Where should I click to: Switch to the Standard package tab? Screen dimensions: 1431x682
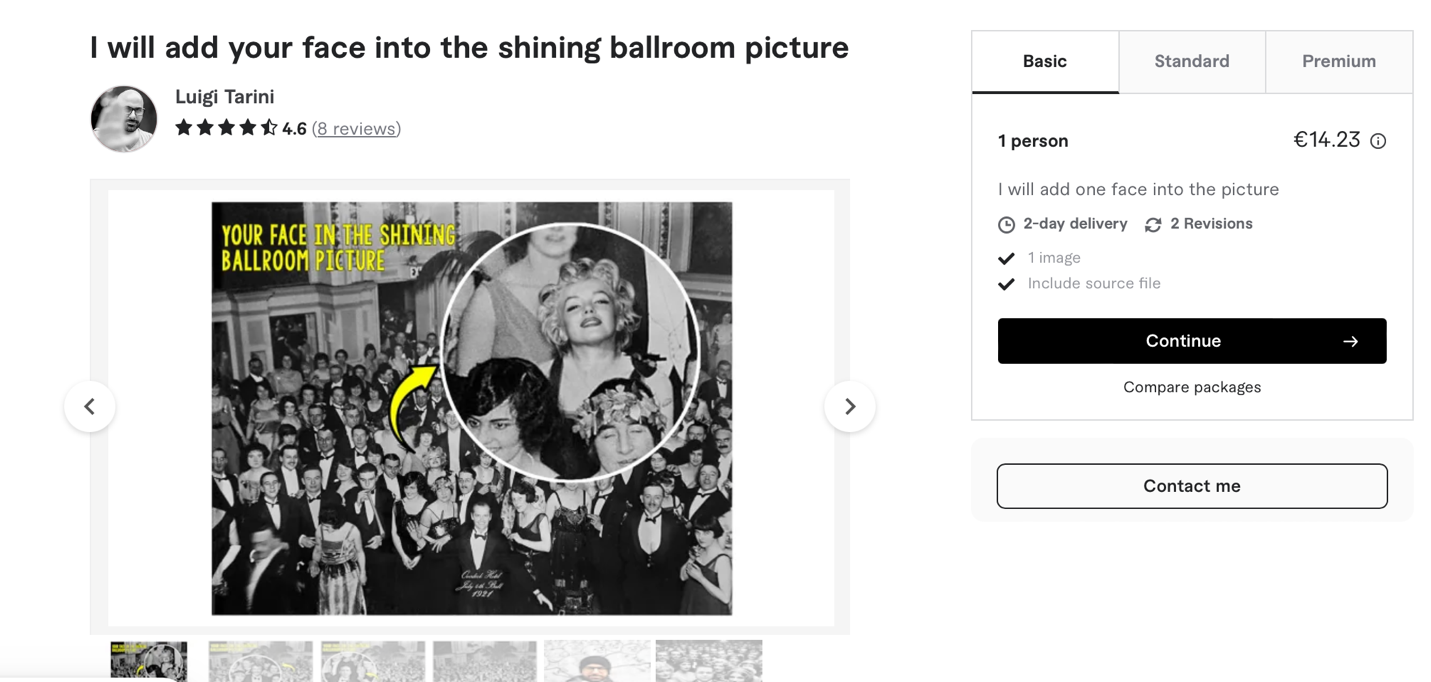point(1191,61)
